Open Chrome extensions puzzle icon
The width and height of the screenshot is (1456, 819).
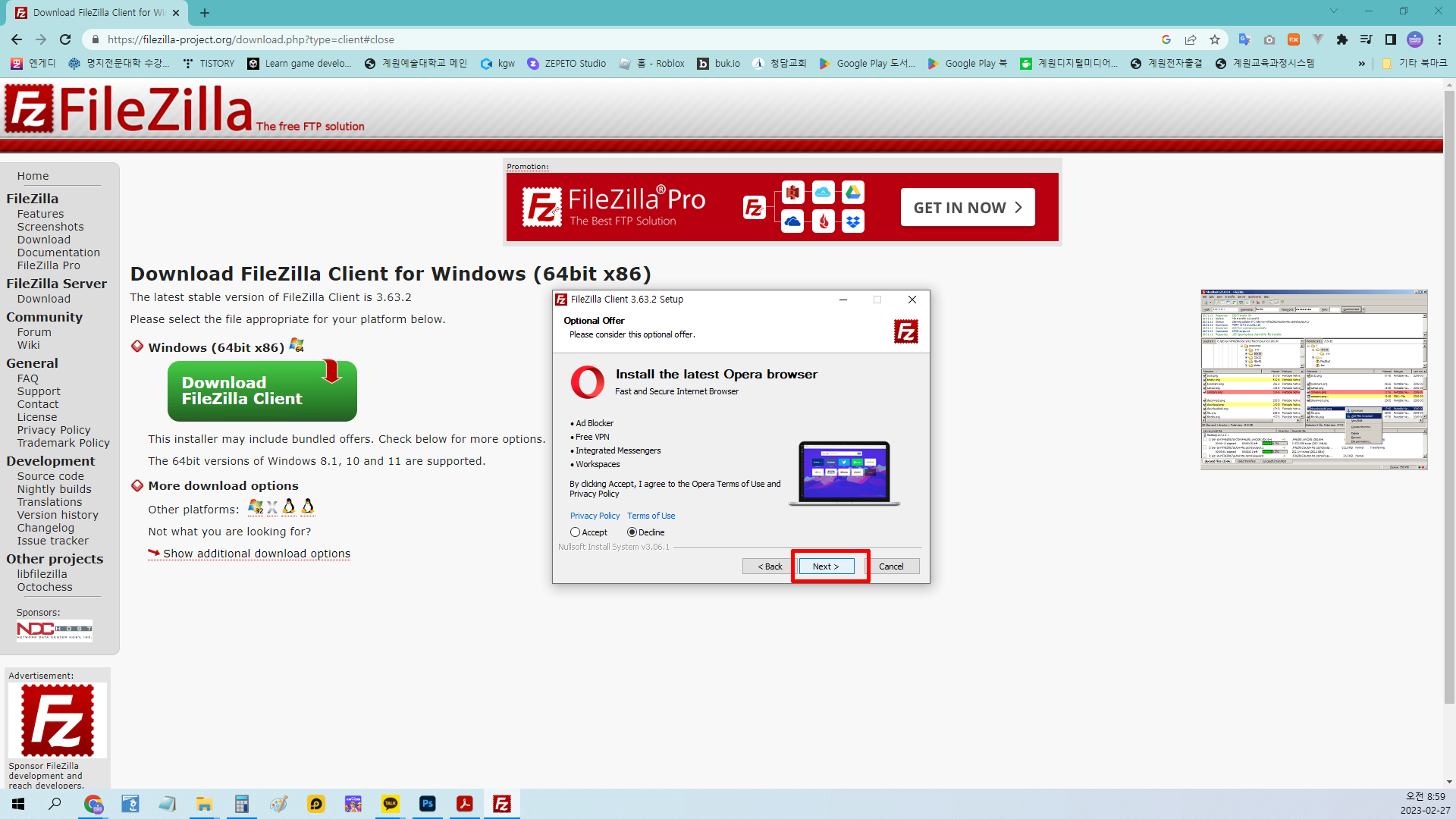pos(1342,39)
